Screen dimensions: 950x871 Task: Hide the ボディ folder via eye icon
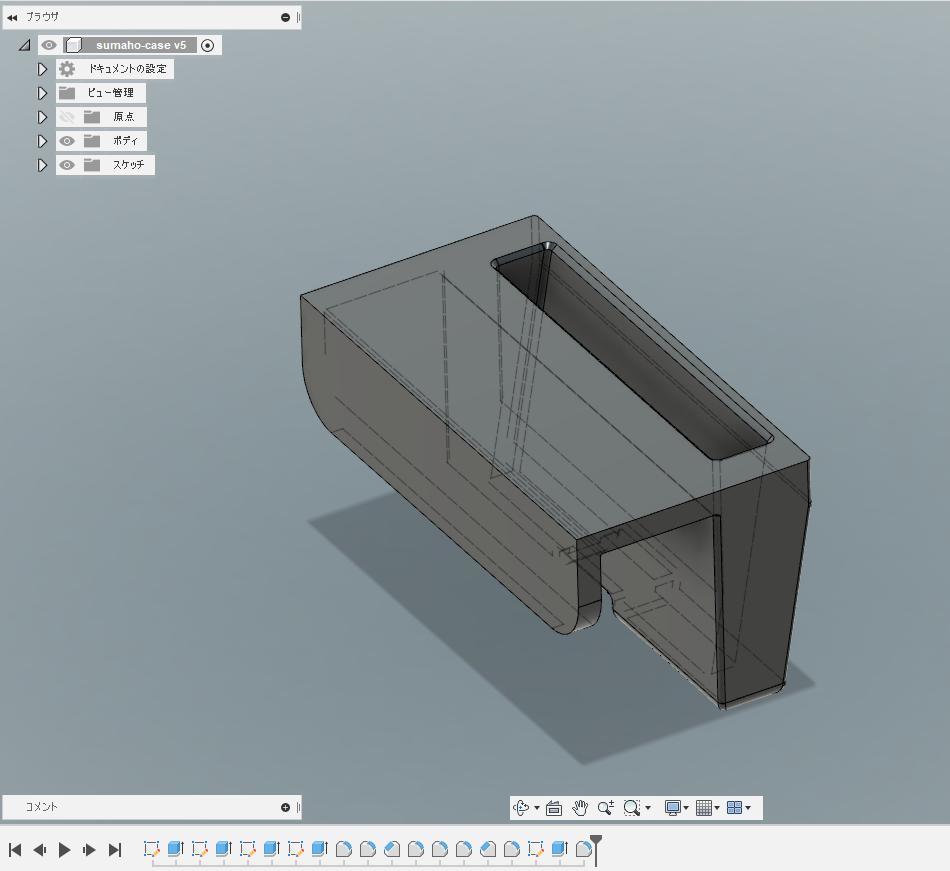coord(67,141)
